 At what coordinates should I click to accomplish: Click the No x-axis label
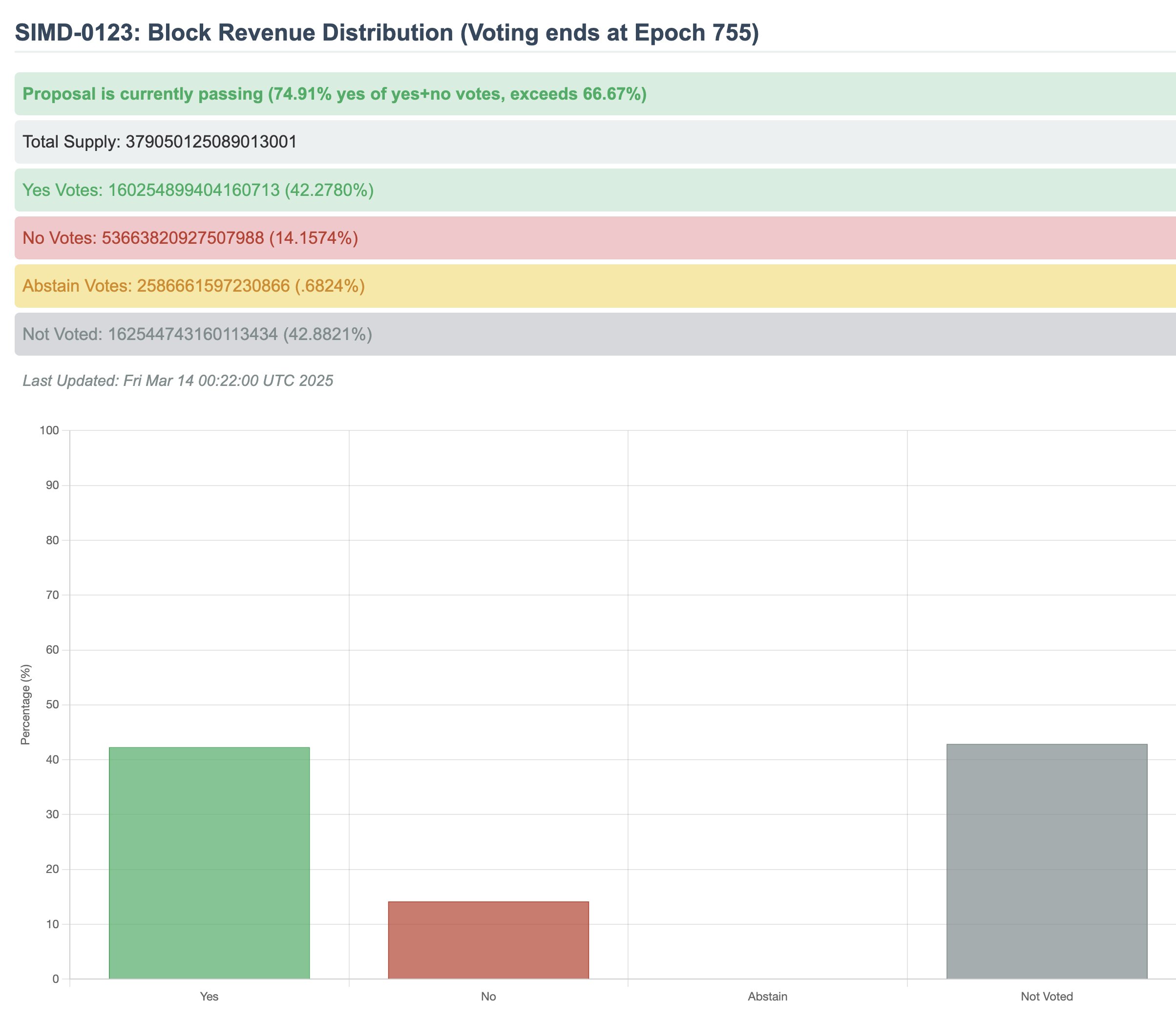[488, 997]
